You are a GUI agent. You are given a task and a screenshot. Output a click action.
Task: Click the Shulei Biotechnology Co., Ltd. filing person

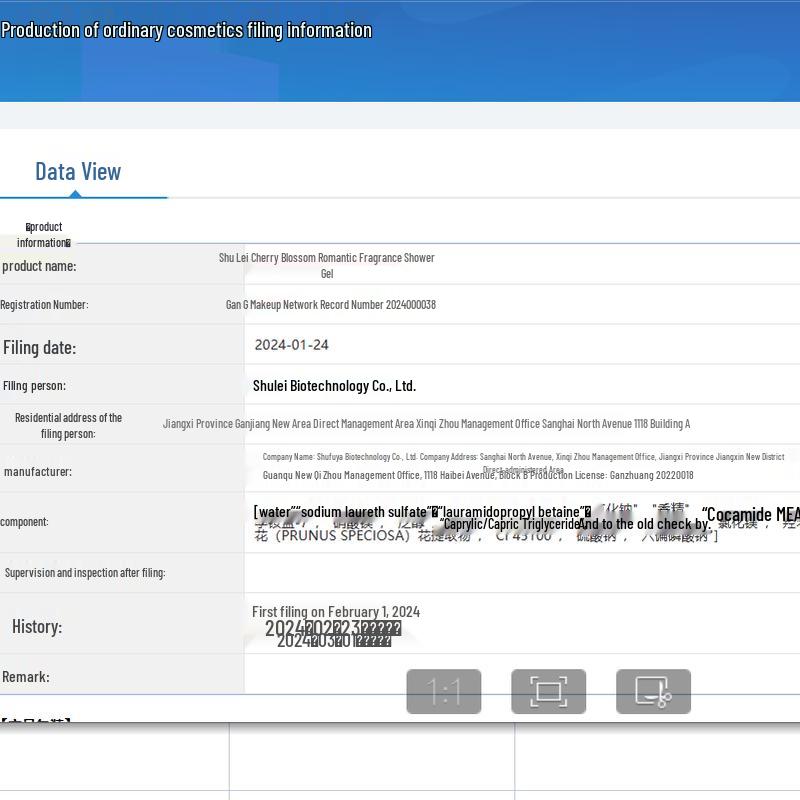coord(334,385)
